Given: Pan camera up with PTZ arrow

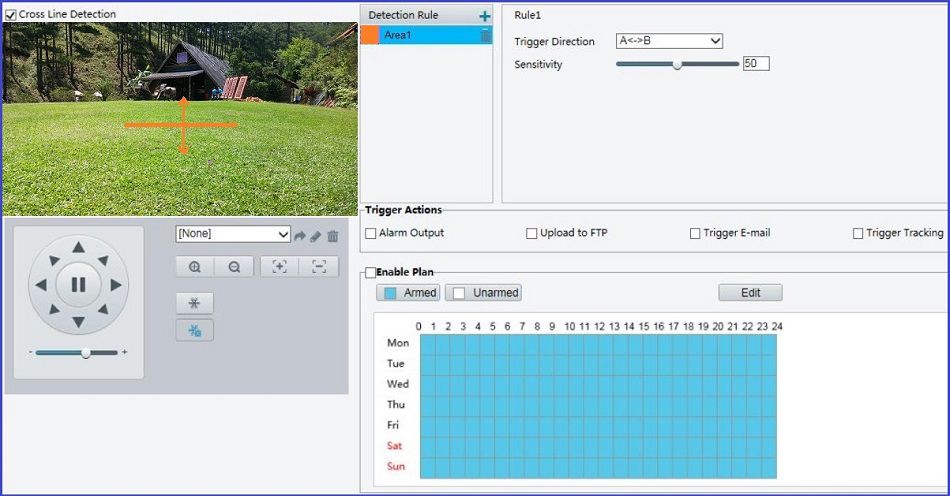Looking at the screenshot, I should tap(78, 247).
